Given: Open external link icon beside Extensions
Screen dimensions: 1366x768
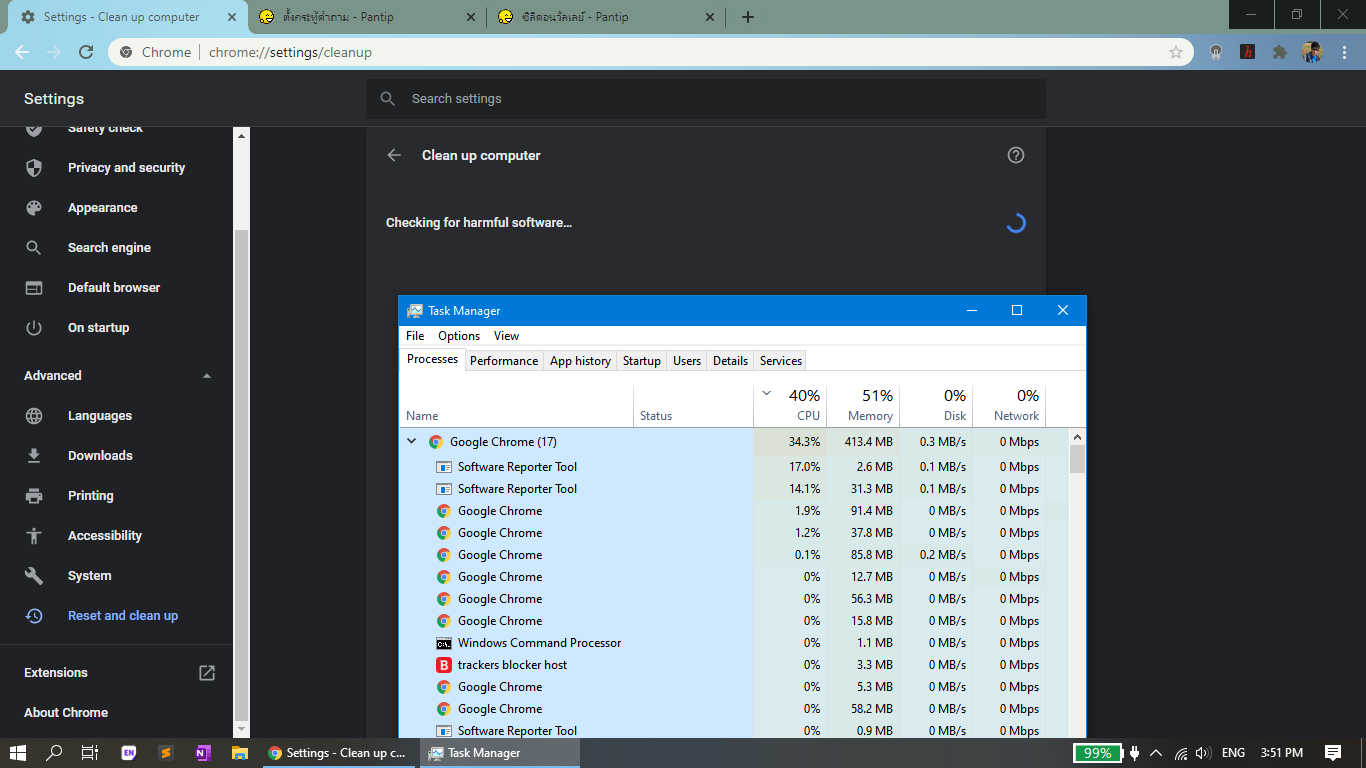Looking at the screenshot, I should coord(207,673).
